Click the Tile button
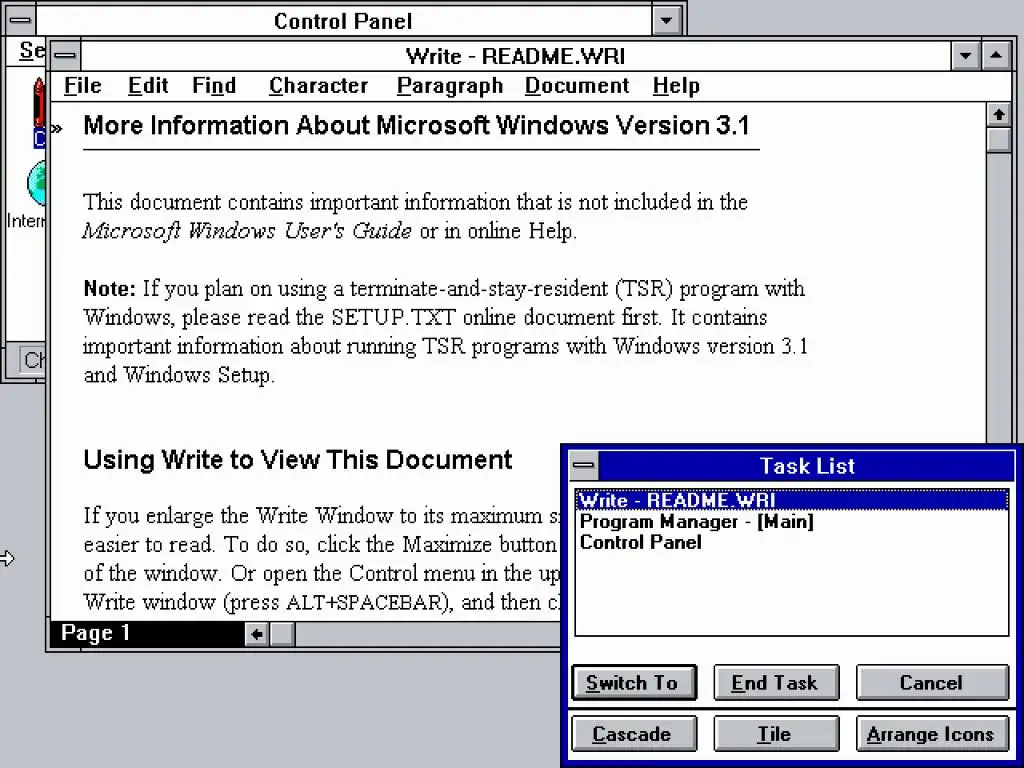 (775, 733)
